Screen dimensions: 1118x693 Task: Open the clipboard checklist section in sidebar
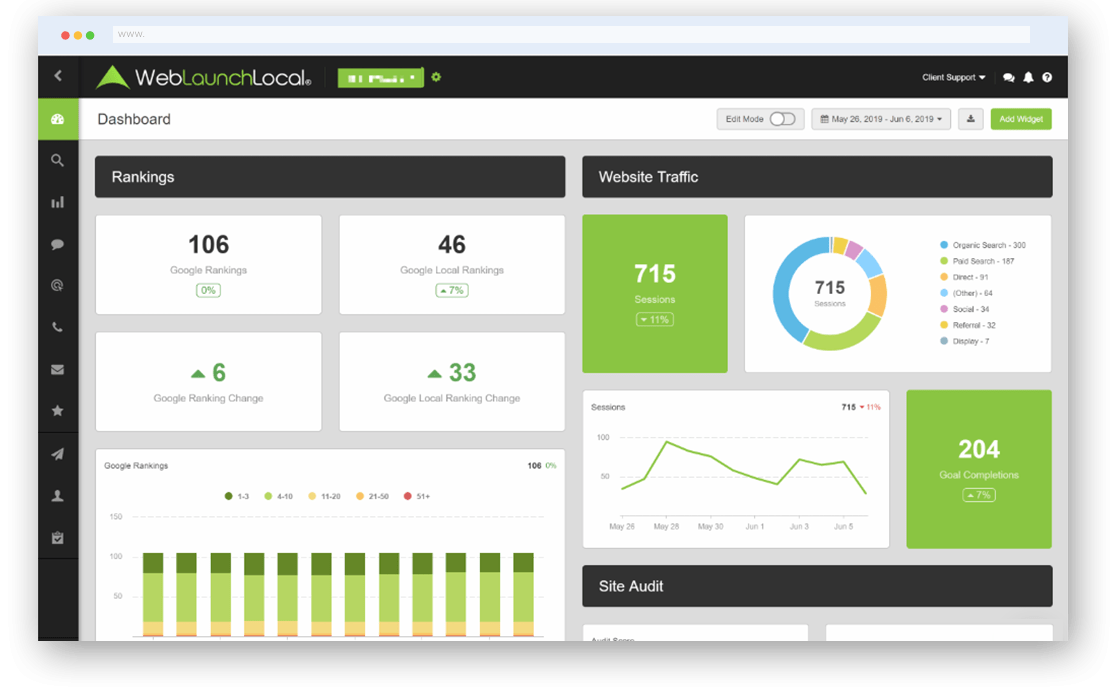(58, 538)
